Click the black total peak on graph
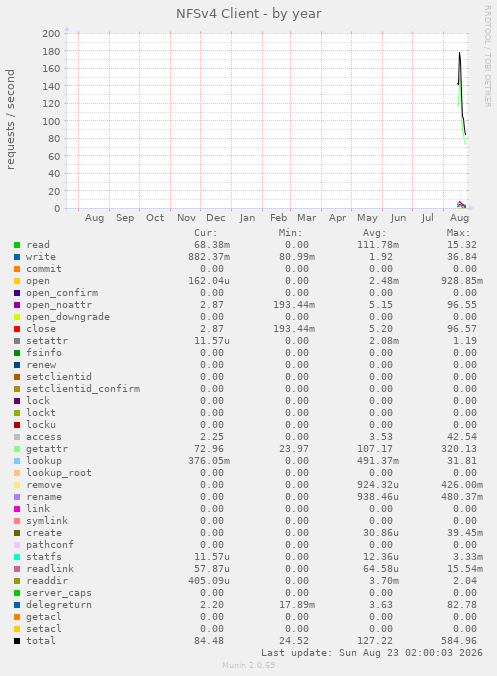The image size is (497, 676). click(x=459, y=53)
